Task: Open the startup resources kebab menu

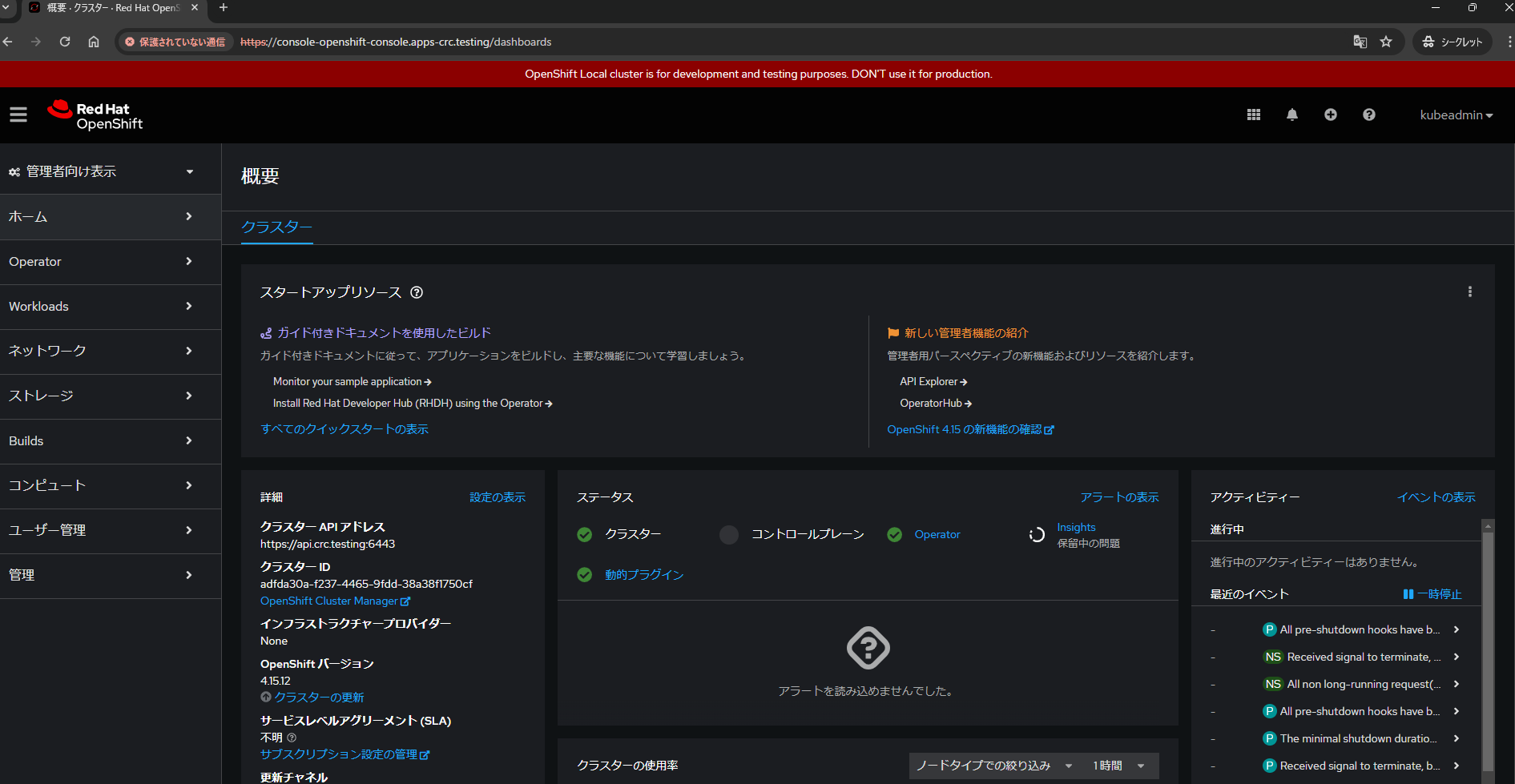Action: pos(1469,292)
